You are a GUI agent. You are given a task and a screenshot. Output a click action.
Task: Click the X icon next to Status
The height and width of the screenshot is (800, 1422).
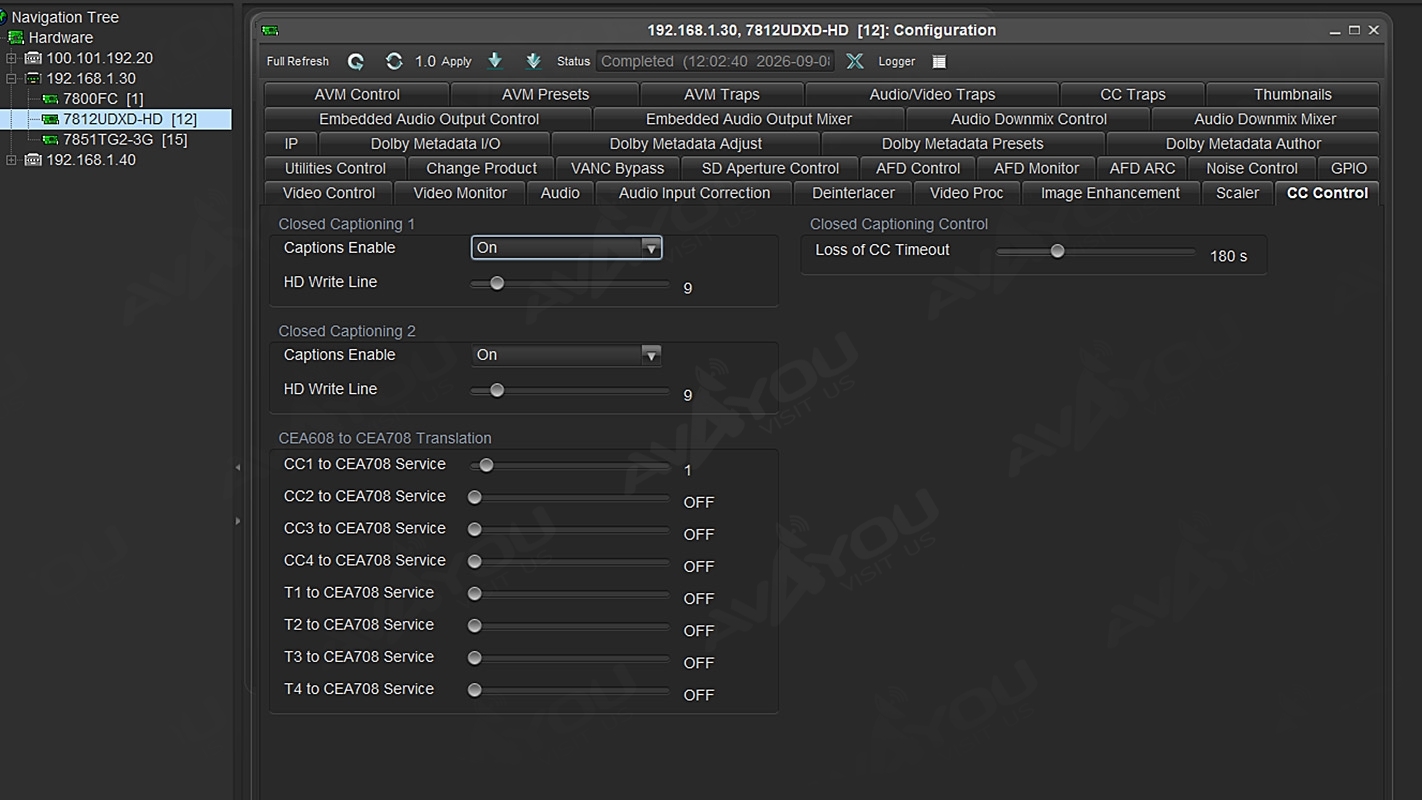(x=855, y=61)
